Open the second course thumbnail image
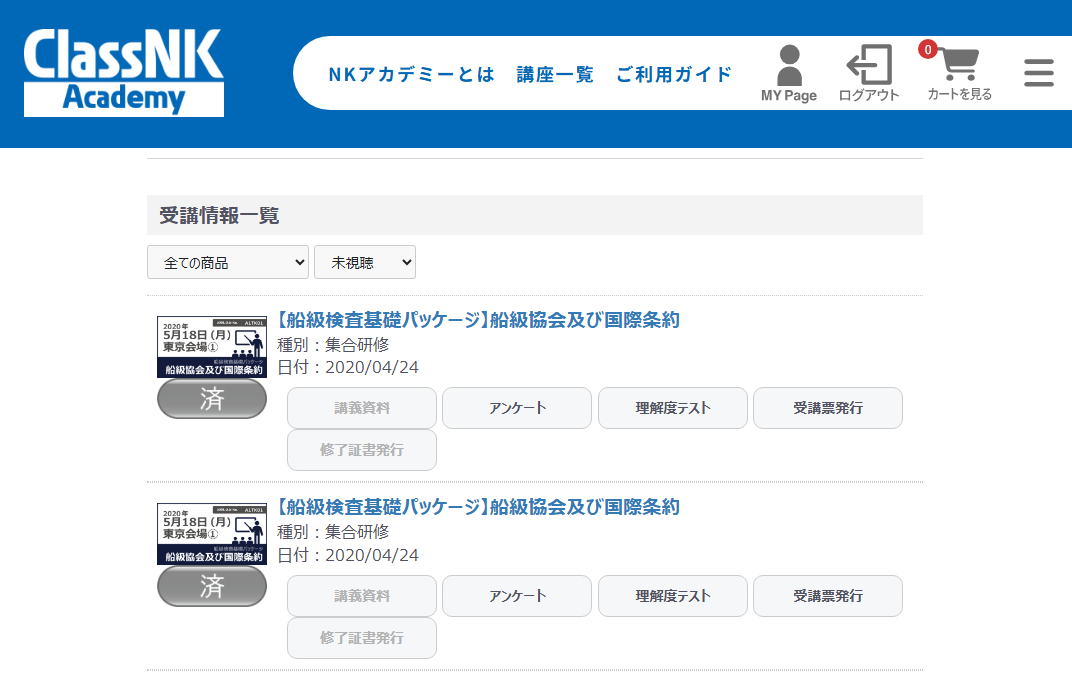This screenshot has height=679, width=1072. [212, 534]
